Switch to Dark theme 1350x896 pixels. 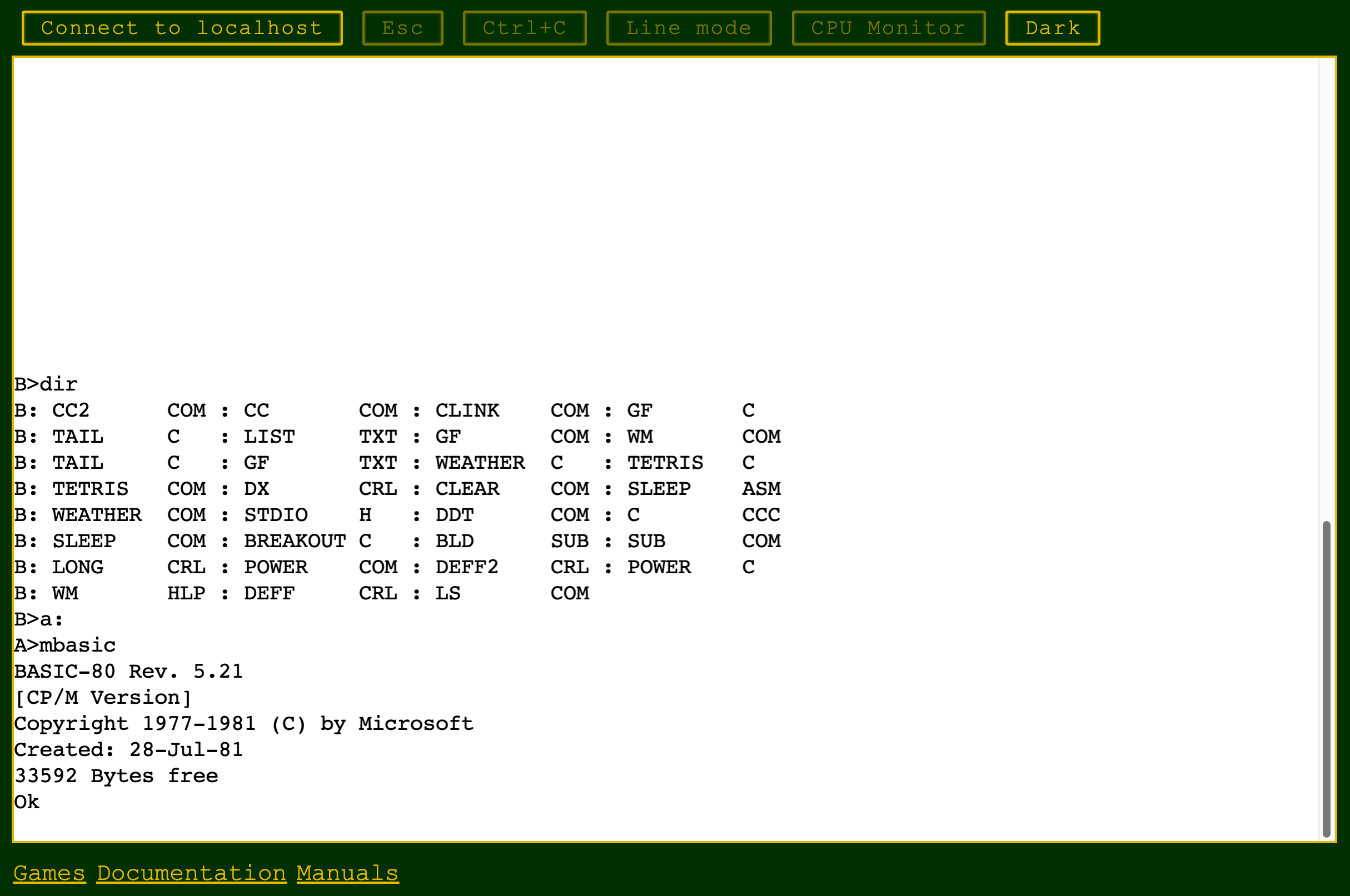1052,28
